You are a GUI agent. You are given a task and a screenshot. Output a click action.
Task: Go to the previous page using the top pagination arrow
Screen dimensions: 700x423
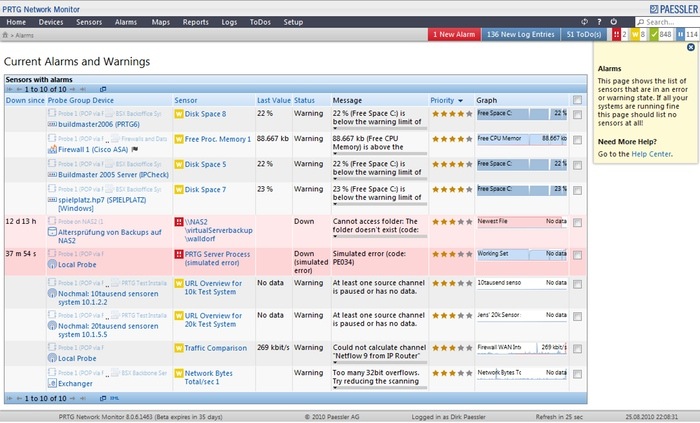click(19, 89)
